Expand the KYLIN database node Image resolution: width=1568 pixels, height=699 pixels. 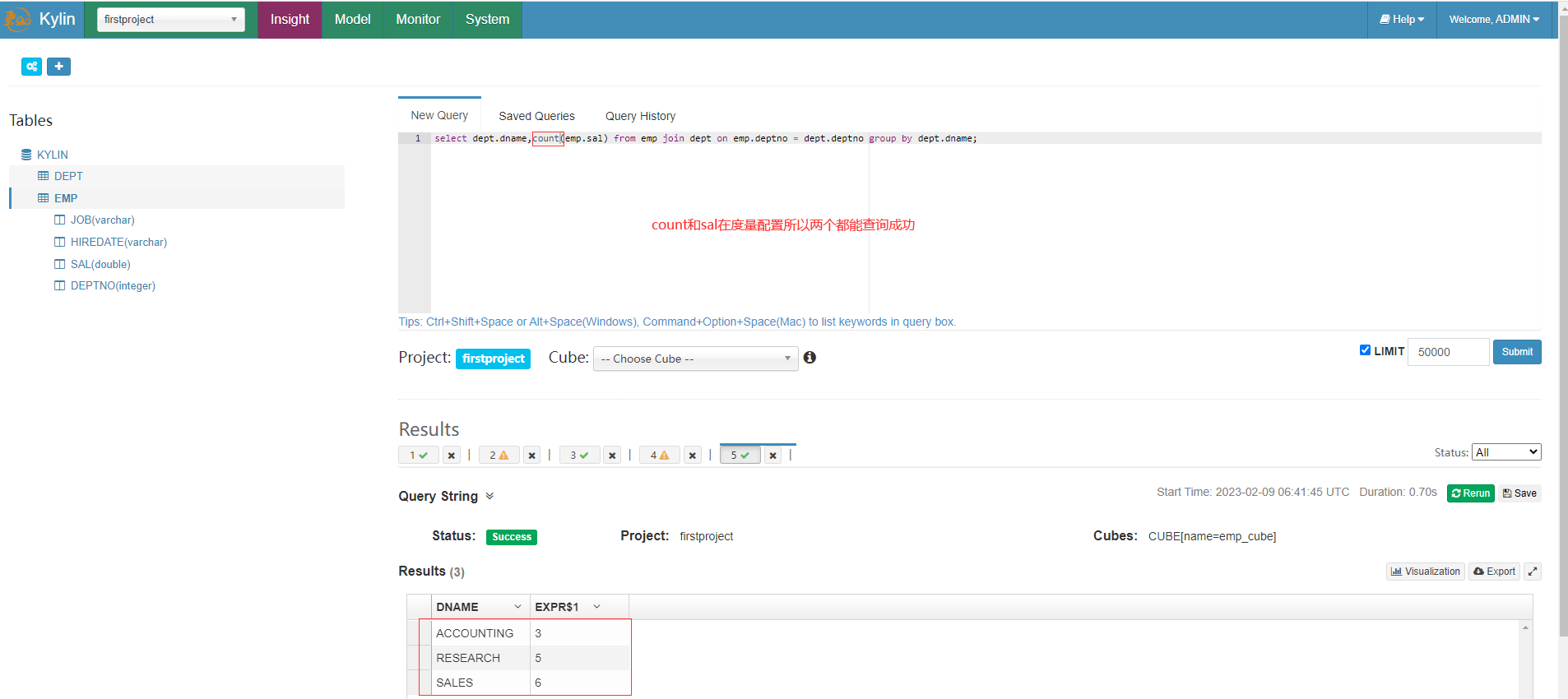coord(53,155)
